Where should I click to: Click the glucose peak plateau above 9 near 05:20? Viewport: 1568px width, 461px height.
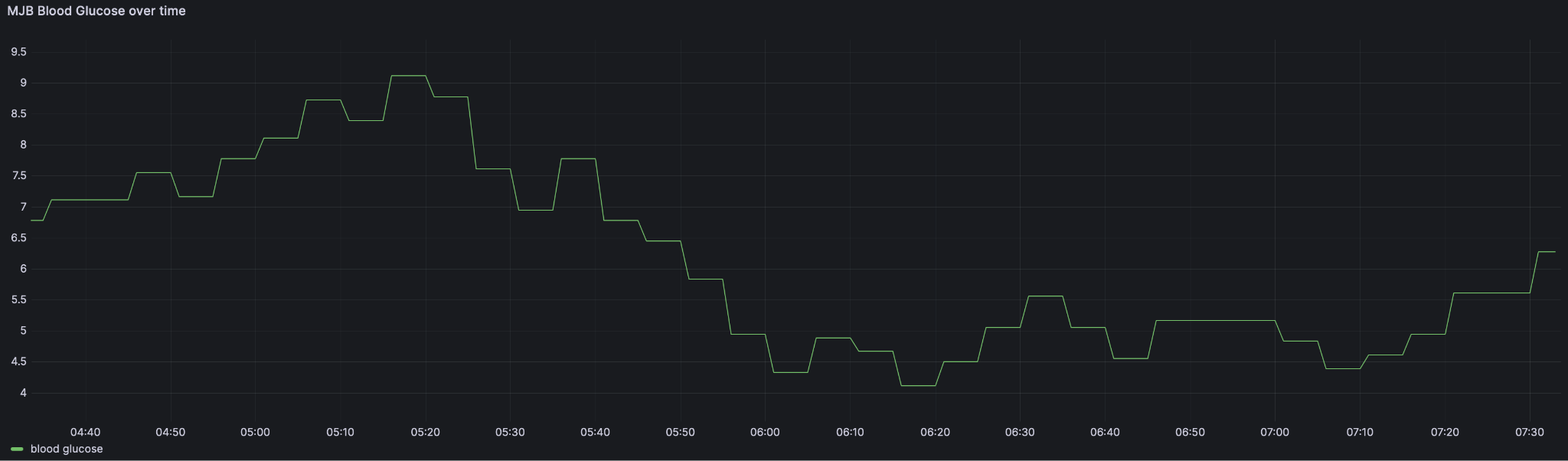coord(408,76)
